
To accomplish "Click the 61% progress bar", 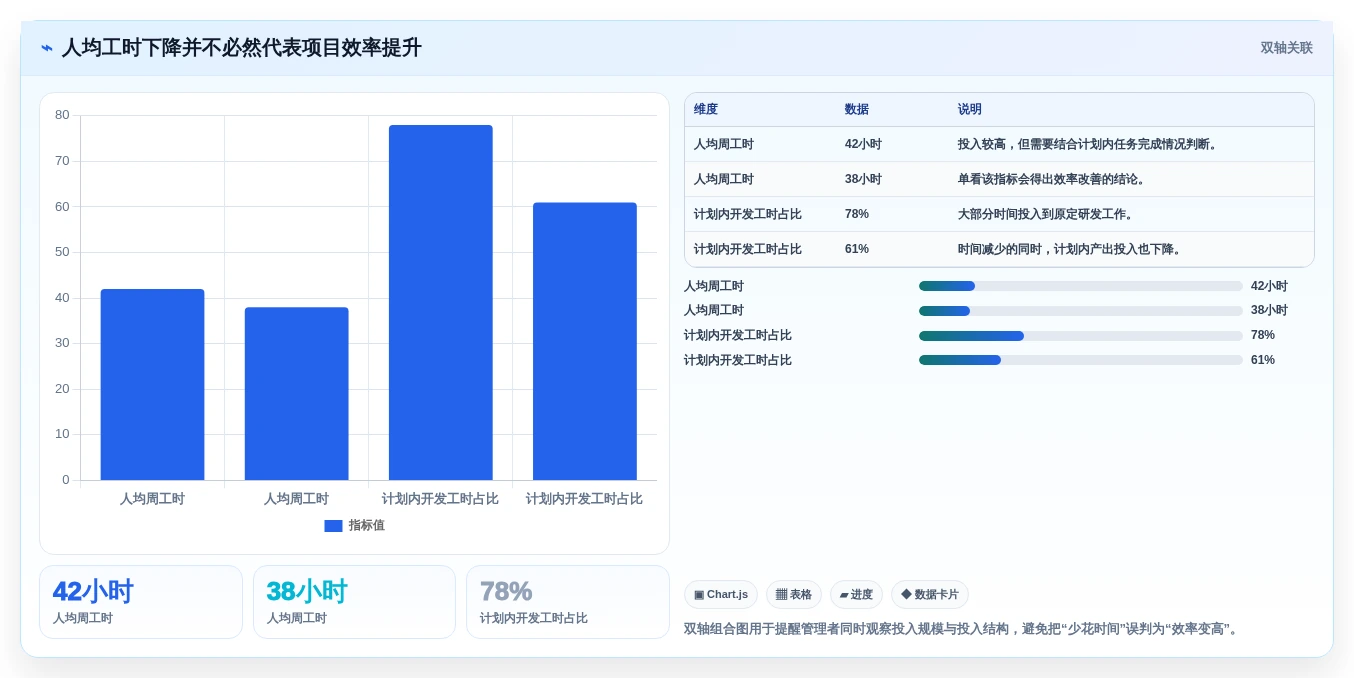I will tap(1080, 360).
